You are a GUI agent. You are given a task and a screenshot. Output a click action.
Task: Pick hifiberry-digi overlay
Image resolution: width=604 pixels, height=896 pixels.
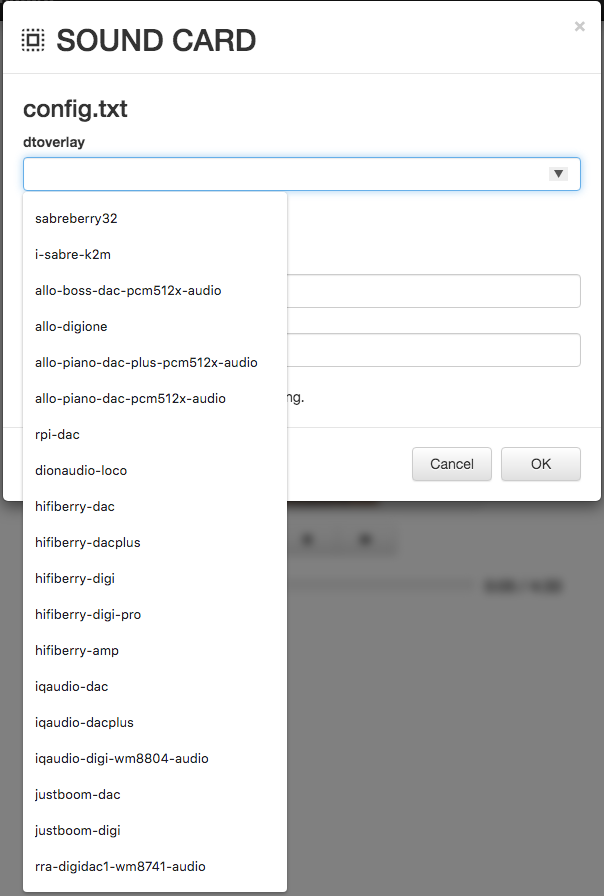click(155, 578)
